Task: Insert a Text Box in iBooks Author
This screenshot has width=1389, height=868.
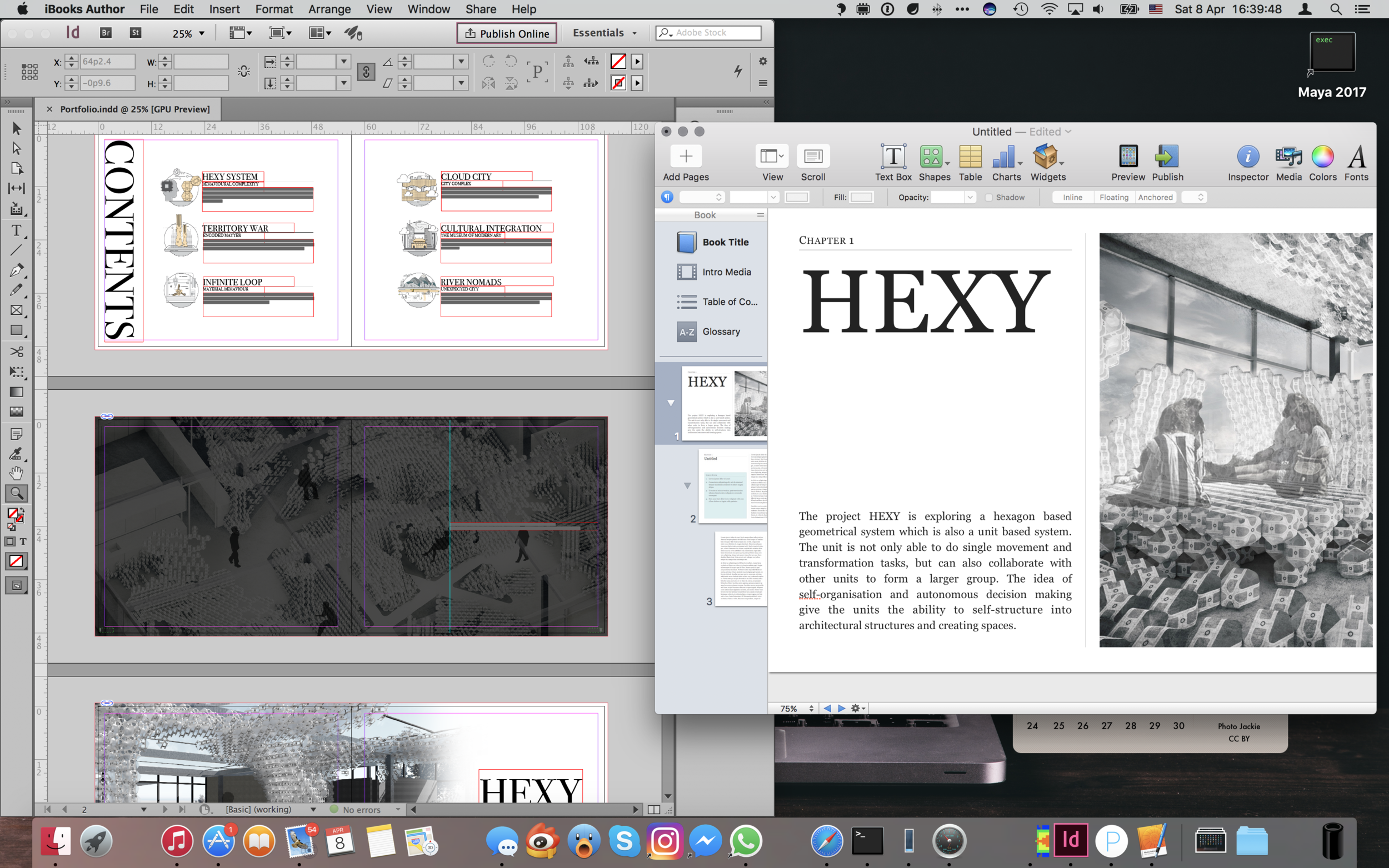Action: pyautogui.click(x=893, y=163)
